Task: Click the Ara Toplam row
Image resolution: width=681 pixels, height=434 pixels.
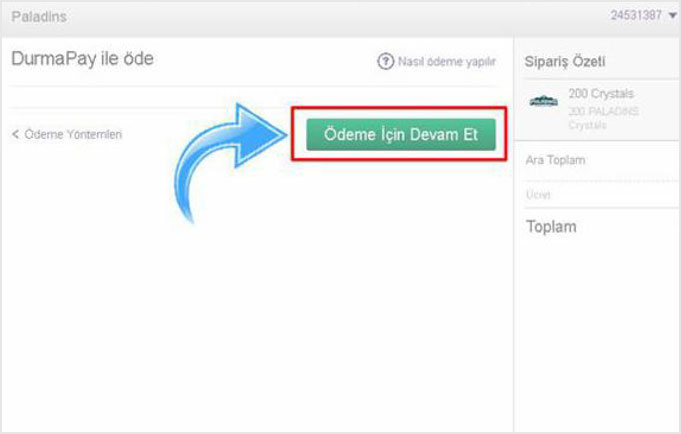Action: [x=555, y=160]
